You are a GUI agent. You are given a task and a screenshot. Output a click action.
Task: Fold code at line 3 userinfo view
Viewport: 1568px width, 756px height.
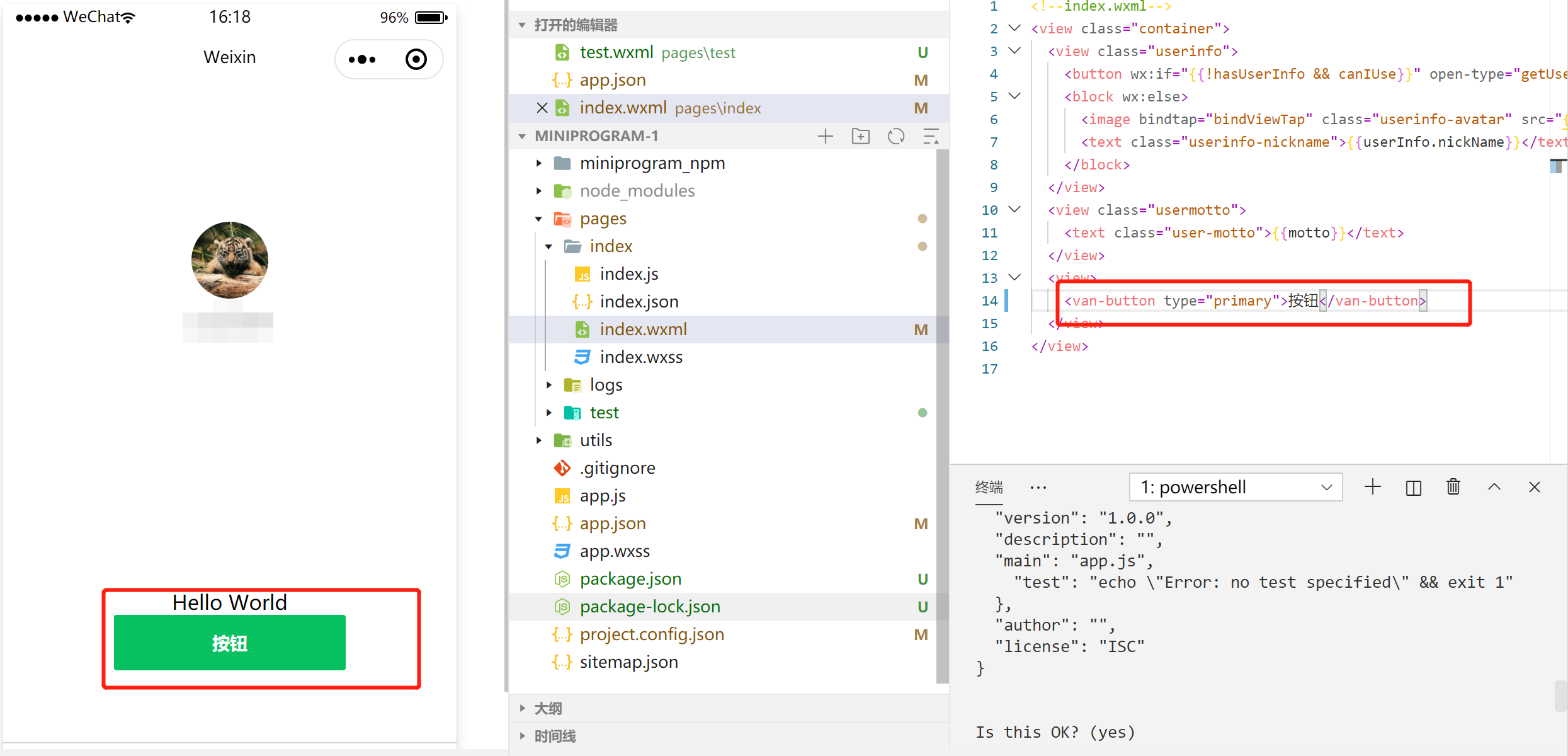1014,51
